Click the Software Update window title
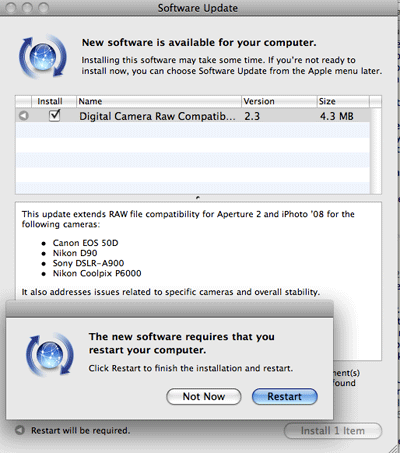The image size is (400, 453). 198,8
